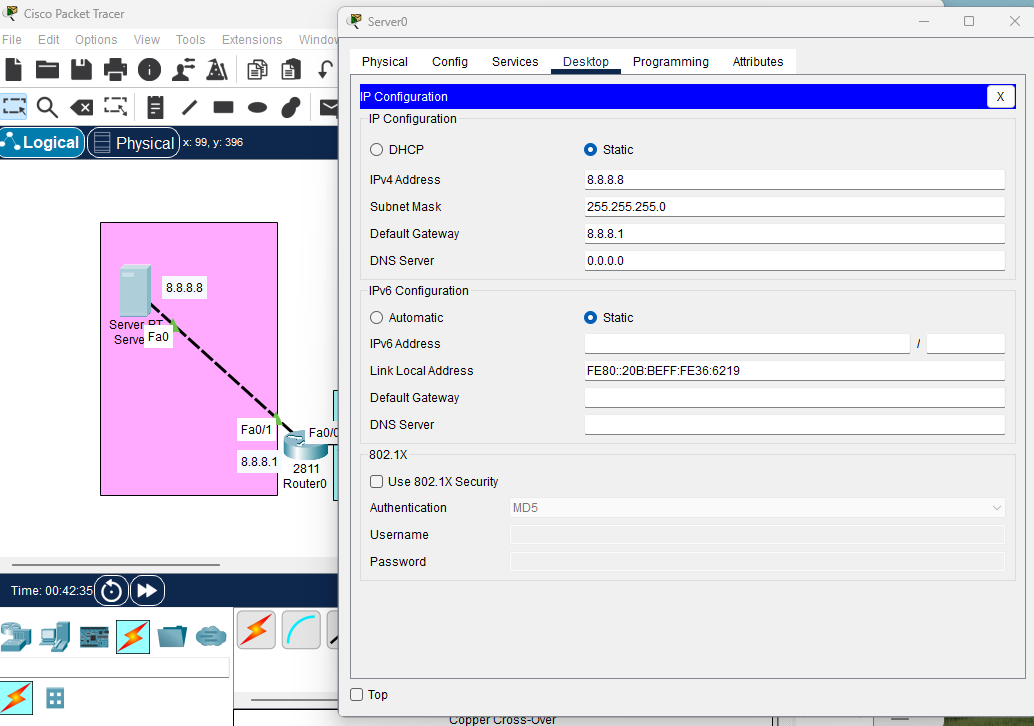1034x726 pixels.
Task: Open the Authentication MD5 dropdown
Action: (x=757, y=508)
